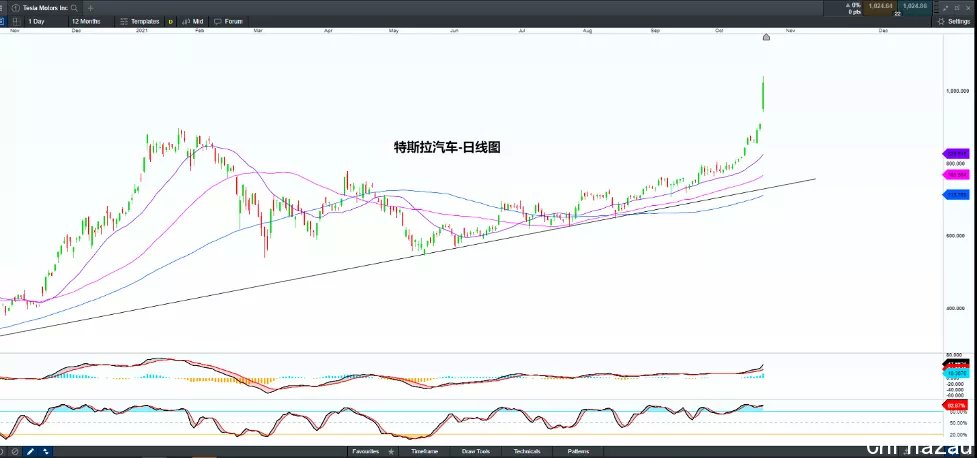The image size is (977, 458).
Task: Click the blue moving average price label
Action: (956, 195)
